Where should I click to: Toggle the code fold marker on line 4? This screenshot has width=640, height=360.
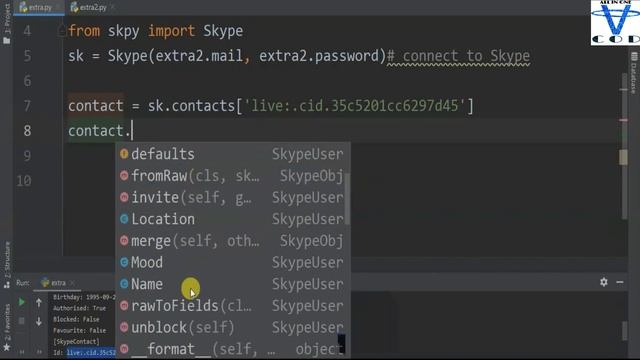[61, 30]
